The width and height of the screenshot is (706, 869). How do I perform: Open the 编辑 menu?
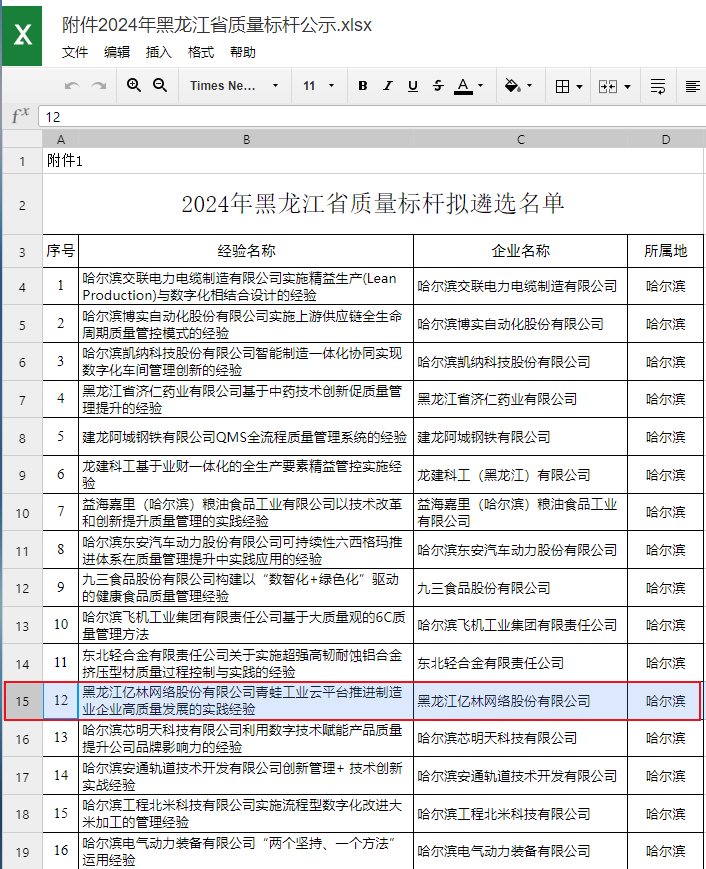pyautogui.click(x=117, y=53)
